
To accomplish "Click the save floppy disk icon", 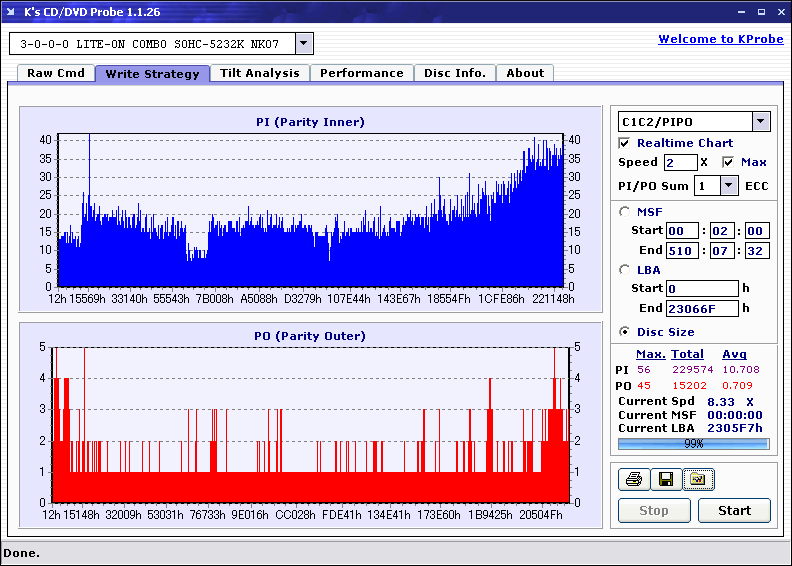I will pyautogui.click(x=665, y=480).
